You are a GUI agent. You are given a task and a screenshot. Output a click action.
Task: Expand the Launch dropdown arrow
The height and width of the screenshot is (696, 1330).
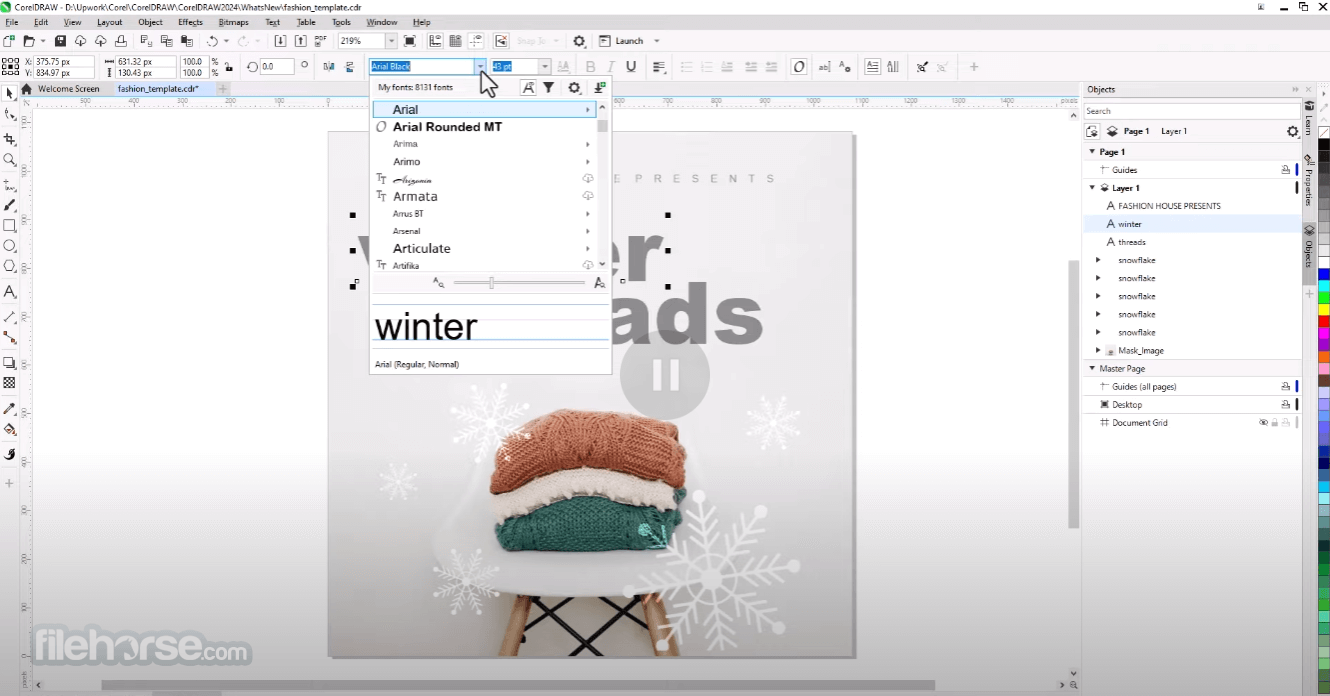(657, 41)
